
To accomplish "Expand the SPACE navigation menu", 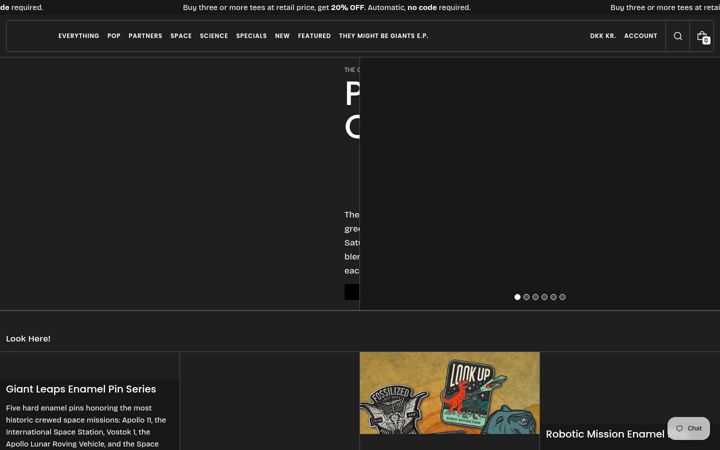I will pos(181,36).
